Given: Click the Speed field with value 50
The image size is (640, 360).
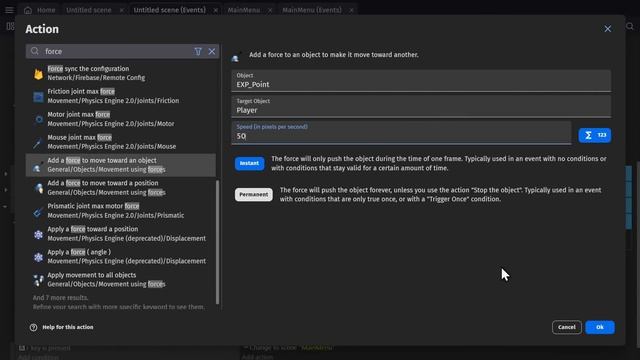Looking at the screenshot, I should point(401,132).
